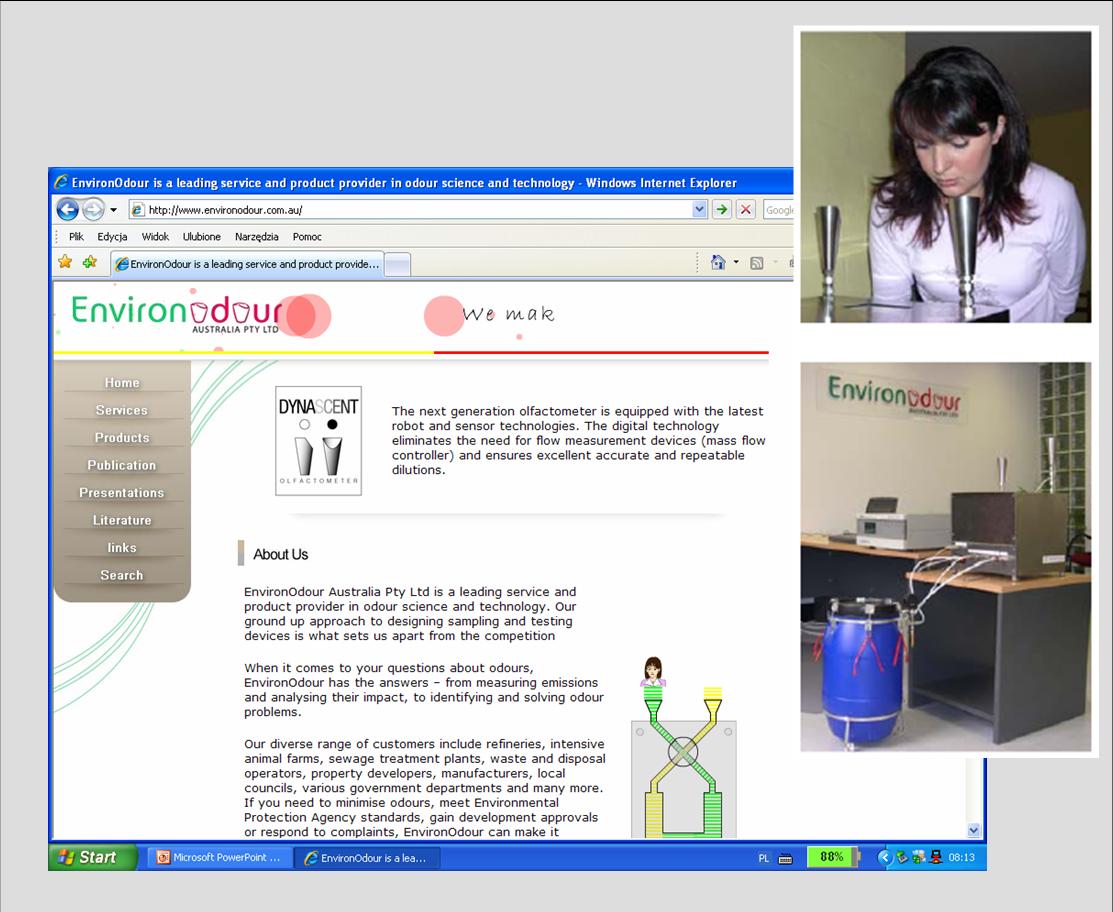Click the Windows Start button
The image size is (1113, 912).
pyautogui.click(x=92, y=857)
